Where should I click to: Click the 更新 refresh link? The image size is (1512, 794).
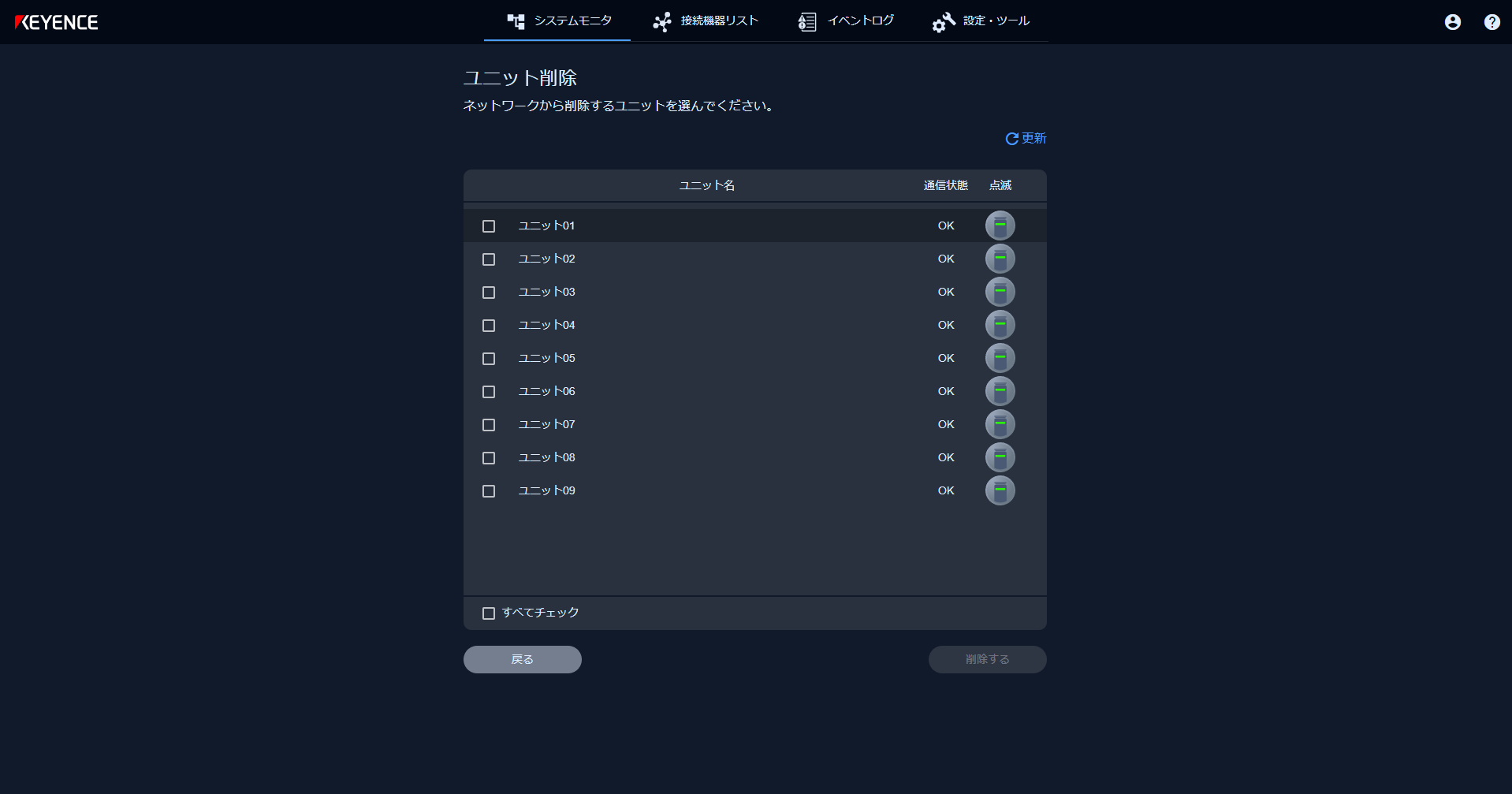coord(1026,139)
